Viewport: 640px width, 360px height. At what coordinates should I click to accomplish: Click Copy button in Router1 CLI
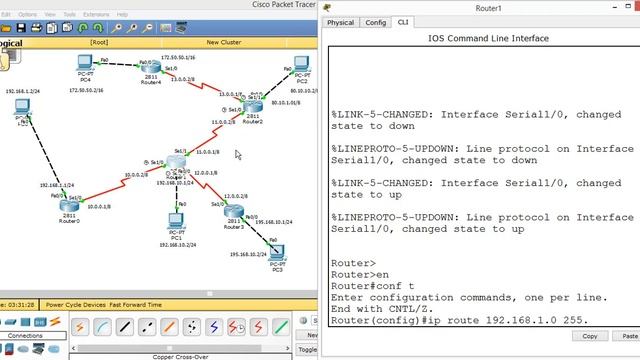coord(590,336)
